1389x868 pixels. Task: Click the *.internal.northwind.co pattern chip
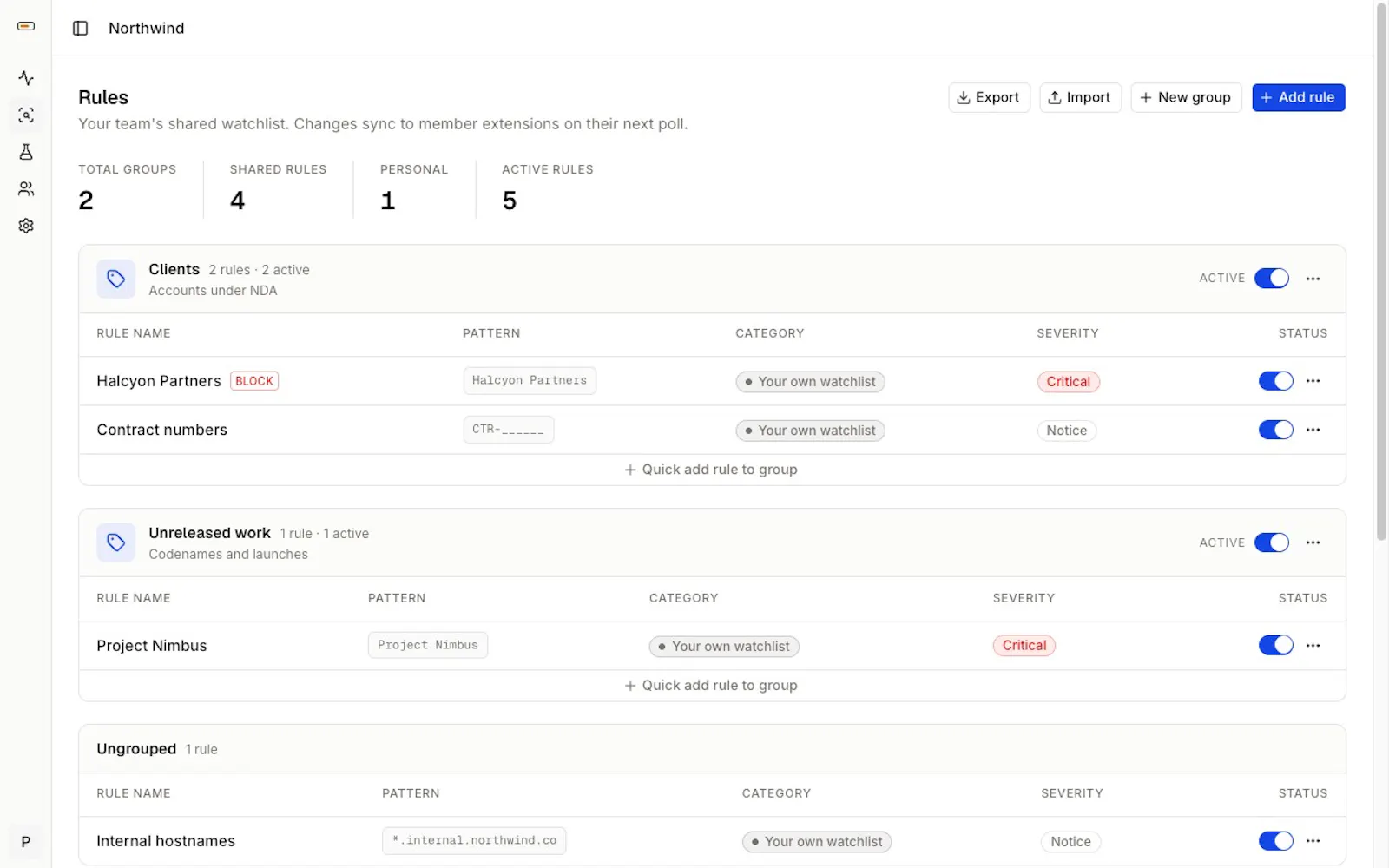coord(474,840)
